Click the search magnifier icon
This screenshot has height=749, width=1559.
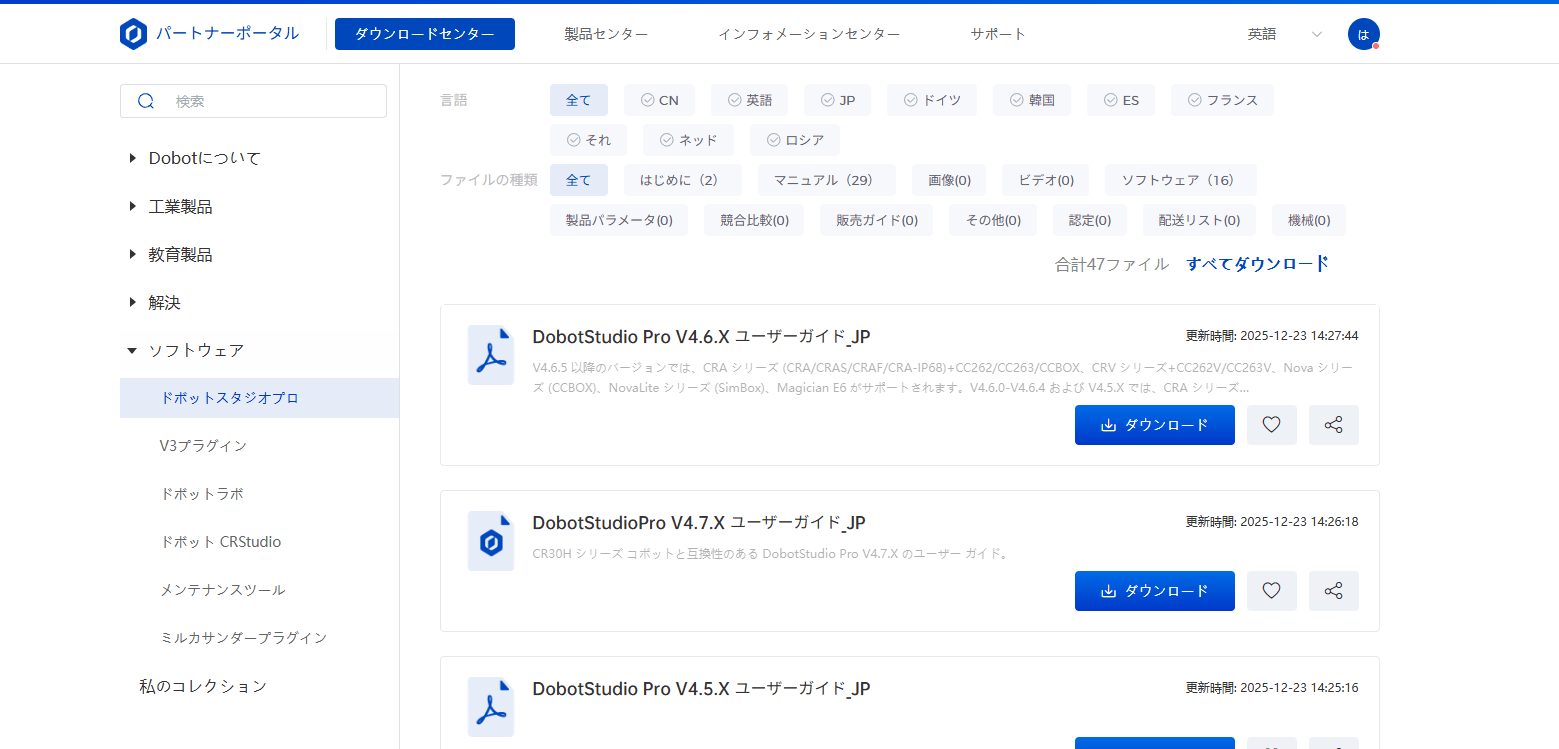click(x=146, y=101)
